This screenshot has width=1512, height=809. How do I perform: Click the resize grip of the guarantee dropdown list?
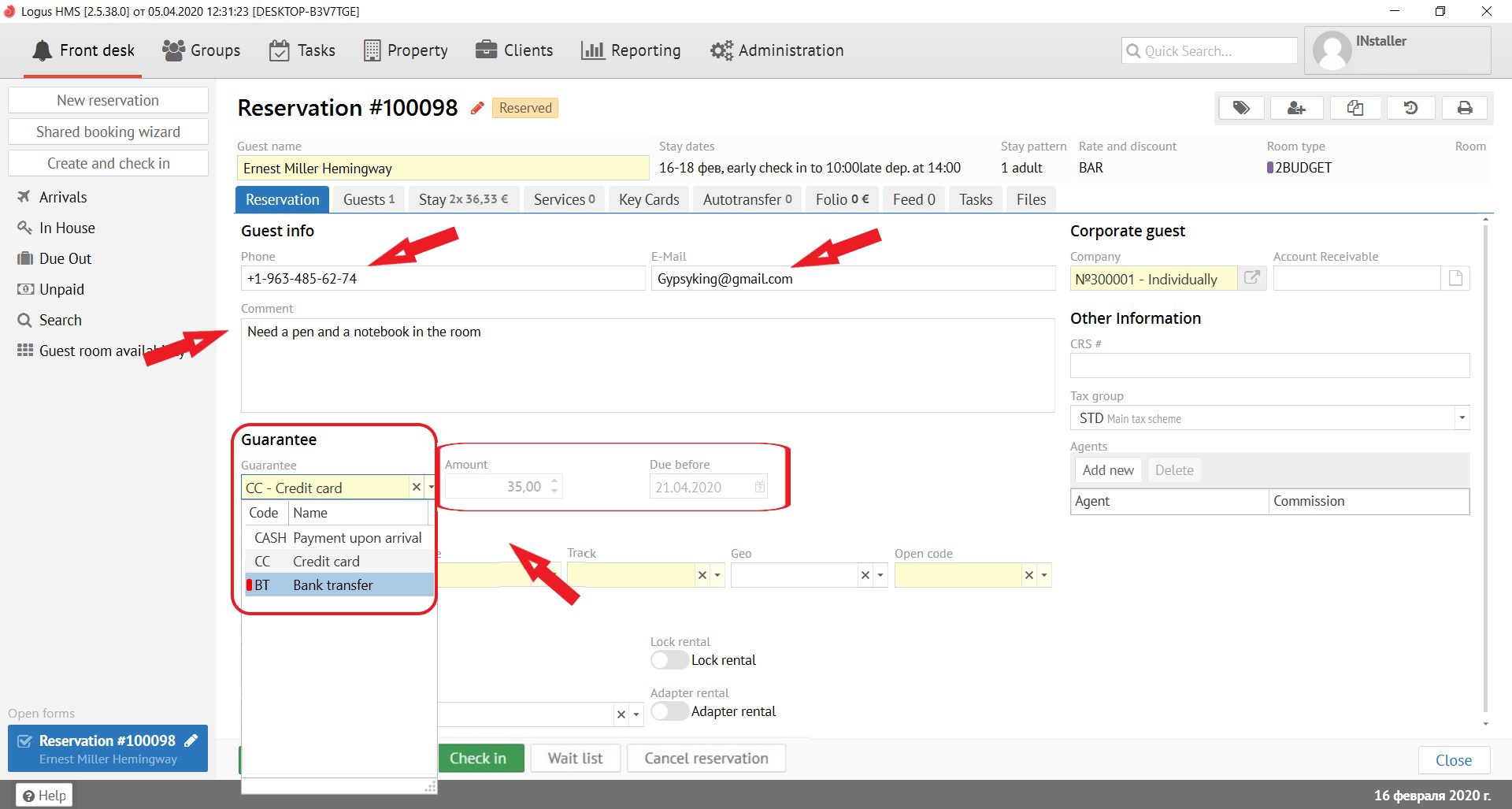430,786
